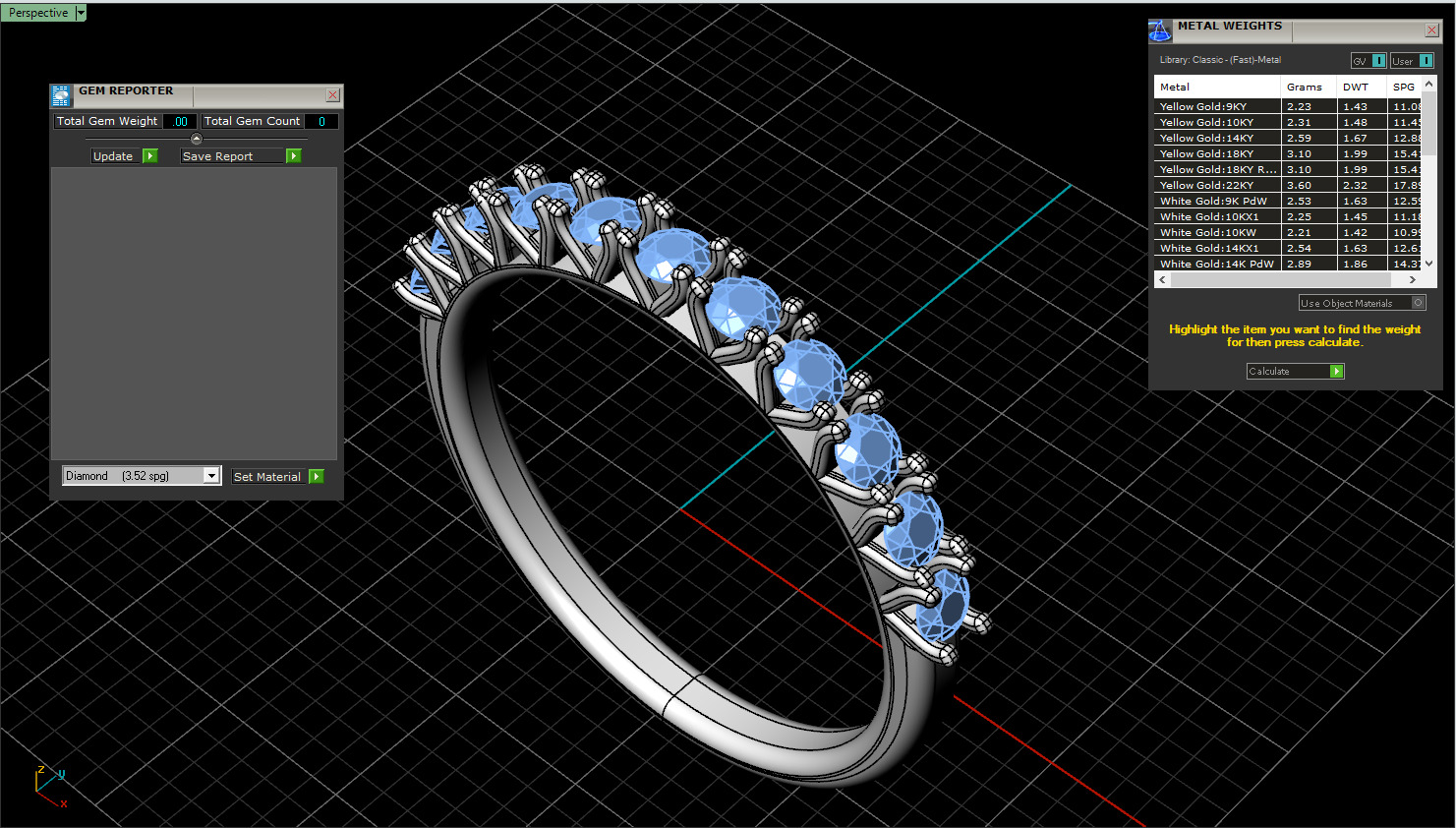Viewport: 1456px width, 828px height.
Task: Click the Total Gem Count value field
Action: pos(321,122)
